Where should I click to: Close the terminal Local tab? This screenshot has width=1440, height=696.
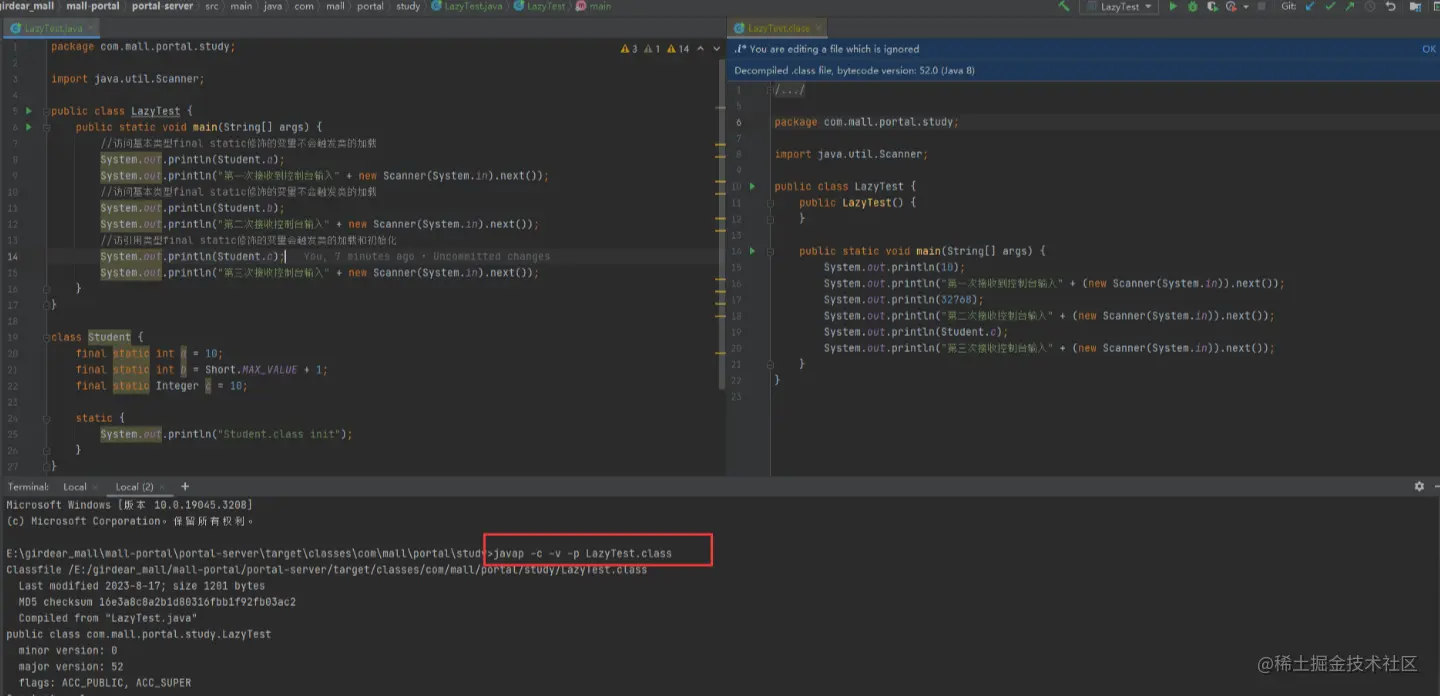(x=97, y=487)
